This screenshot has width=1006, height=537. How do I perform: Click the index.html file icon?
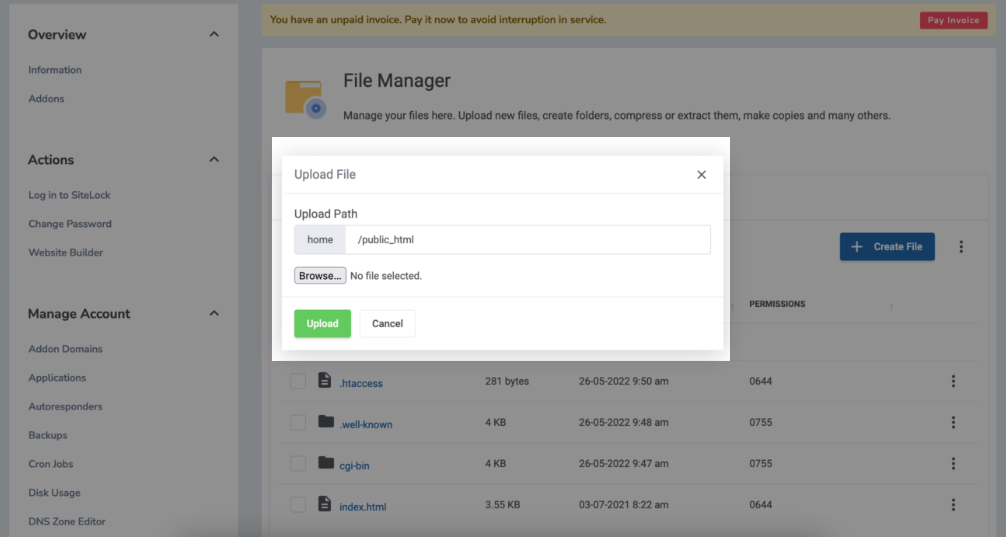click(324, 505)
